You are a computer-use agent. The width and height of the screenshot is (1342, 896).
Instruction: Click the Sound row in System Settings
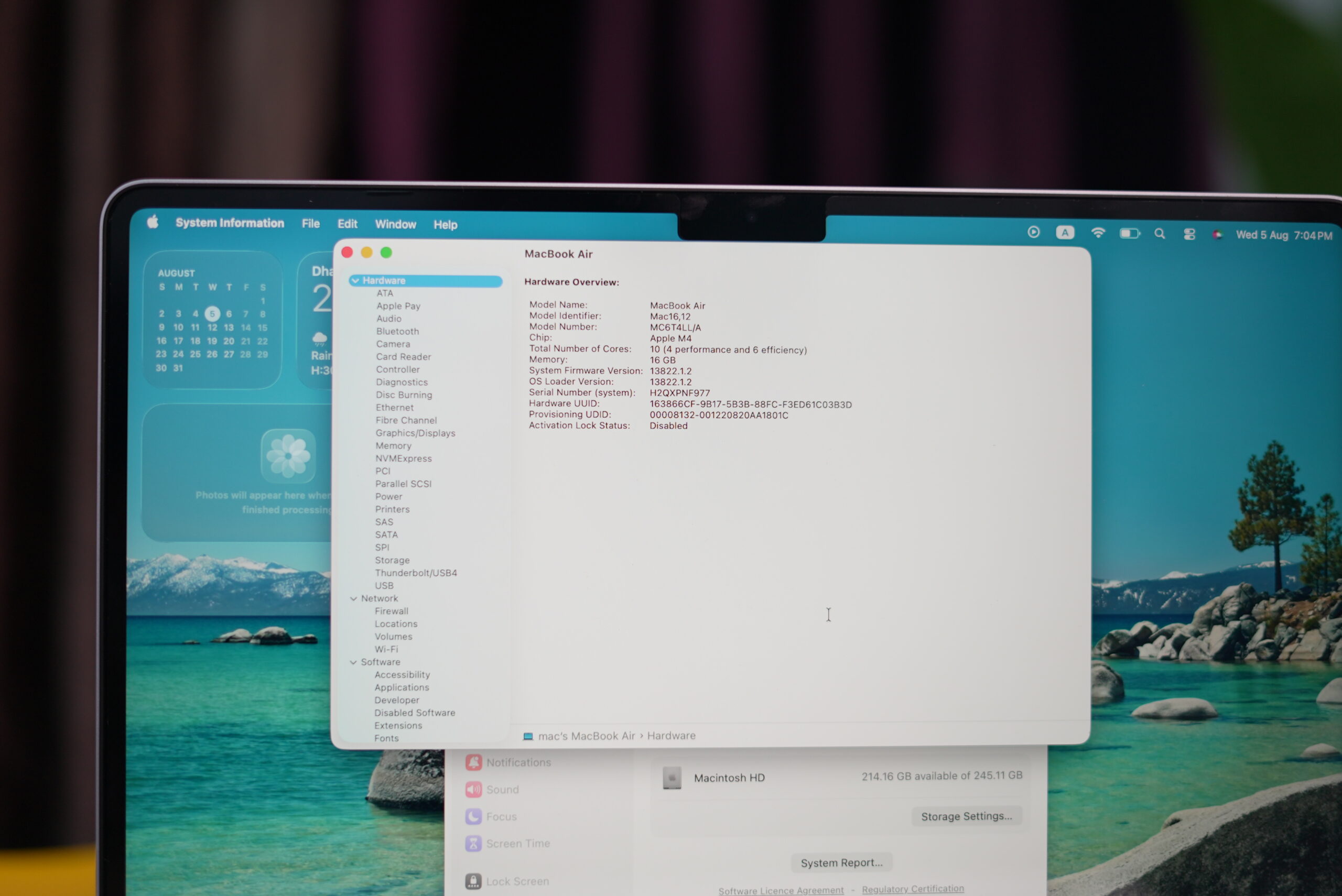click(492, 790)
